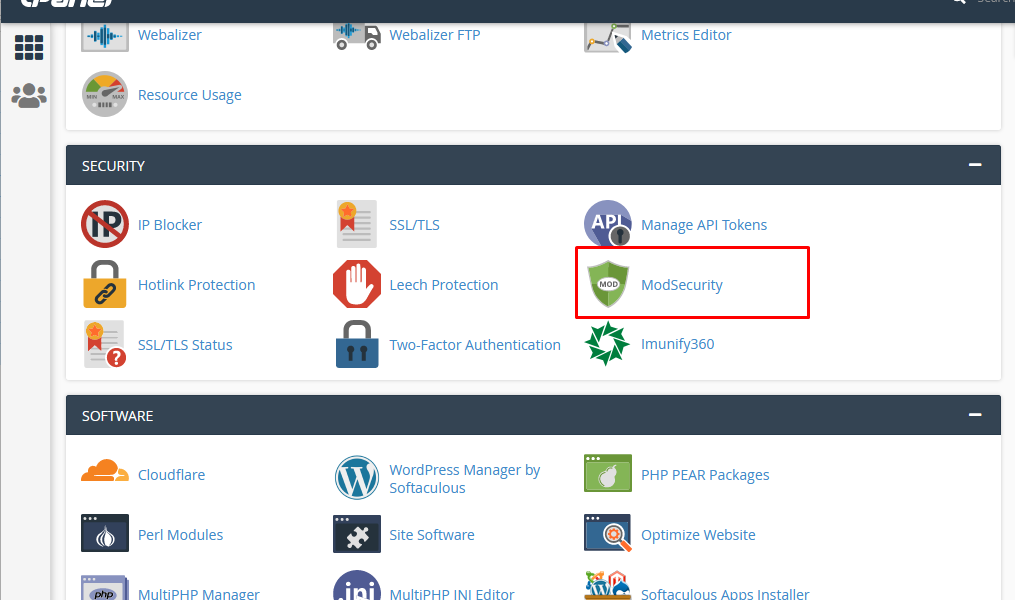Click the ModSecurity green shield icon
The width and height of the screenshot is (1015, 600).
608,284
